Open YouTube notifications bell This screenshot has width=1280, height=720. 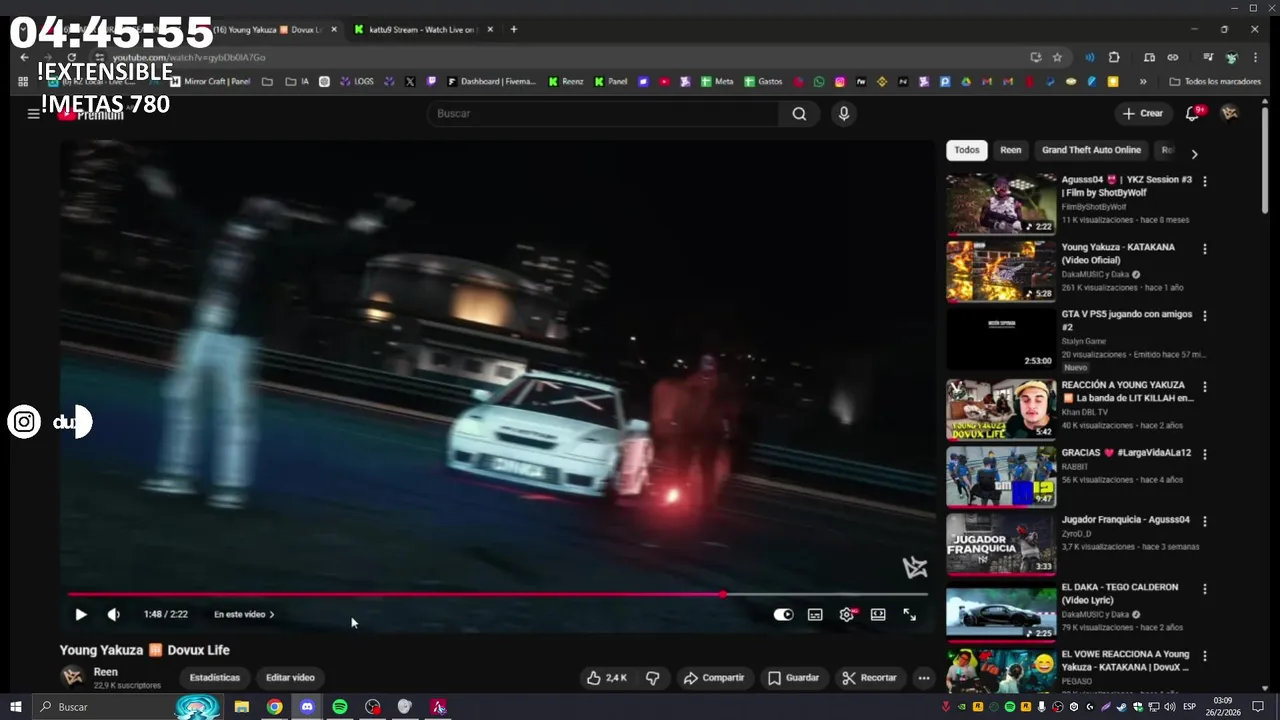coord(1192,114)
